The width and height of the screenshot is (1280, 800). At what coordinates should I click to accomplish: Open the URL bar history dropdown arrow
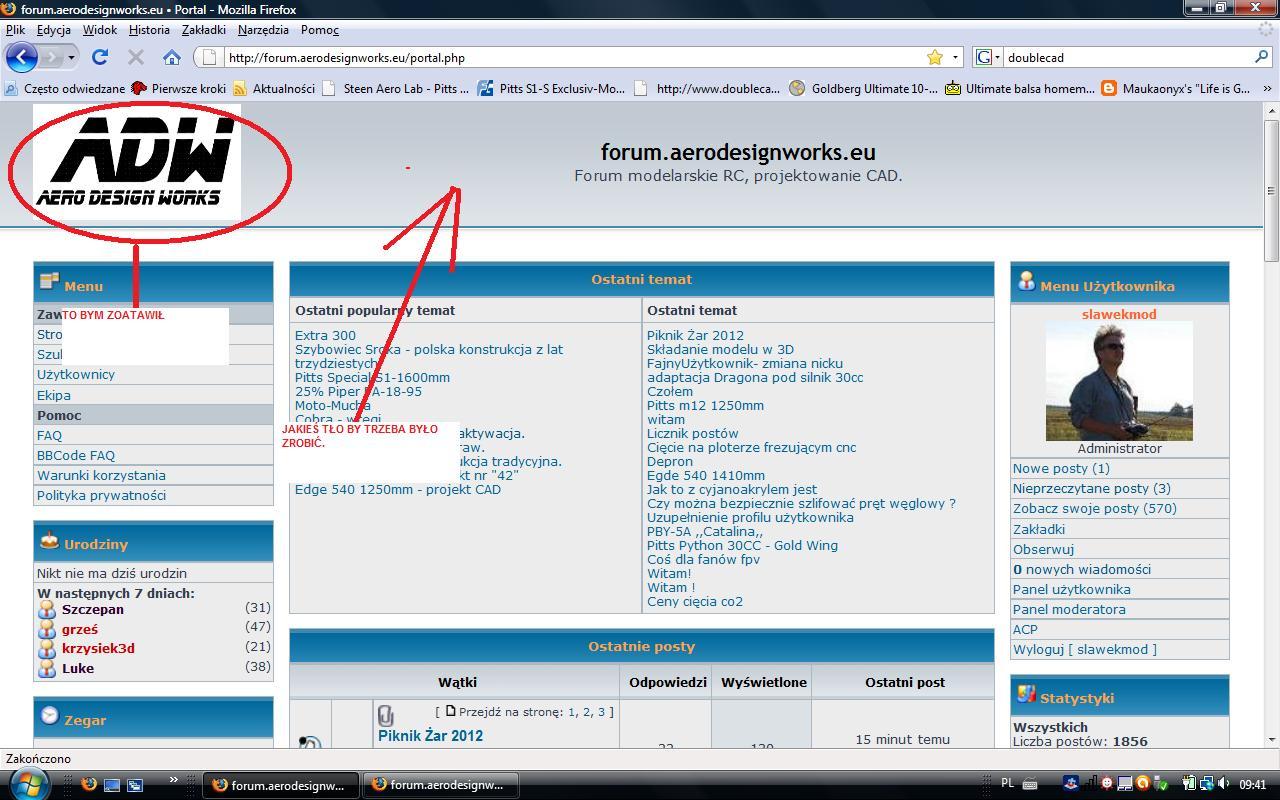(955, 57)
